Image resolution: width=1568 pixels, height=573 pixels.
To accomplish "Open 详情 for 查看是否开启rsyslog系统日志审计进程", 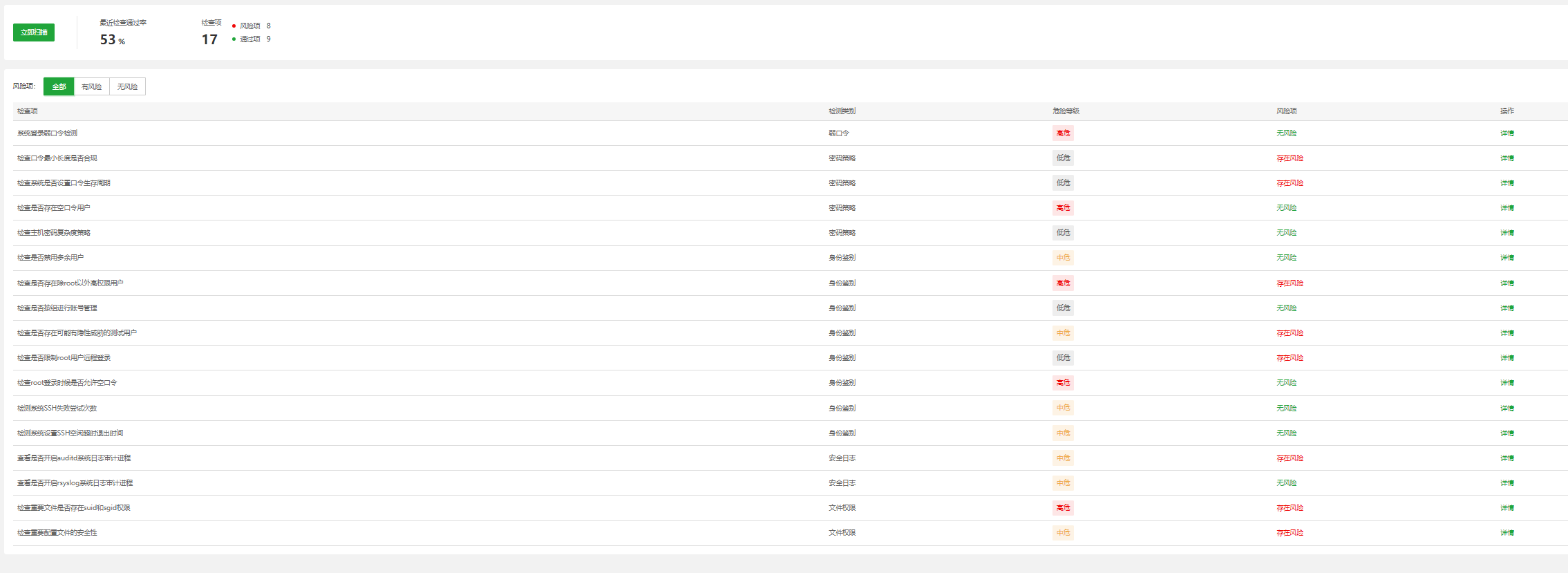I will coord(1507,483).
